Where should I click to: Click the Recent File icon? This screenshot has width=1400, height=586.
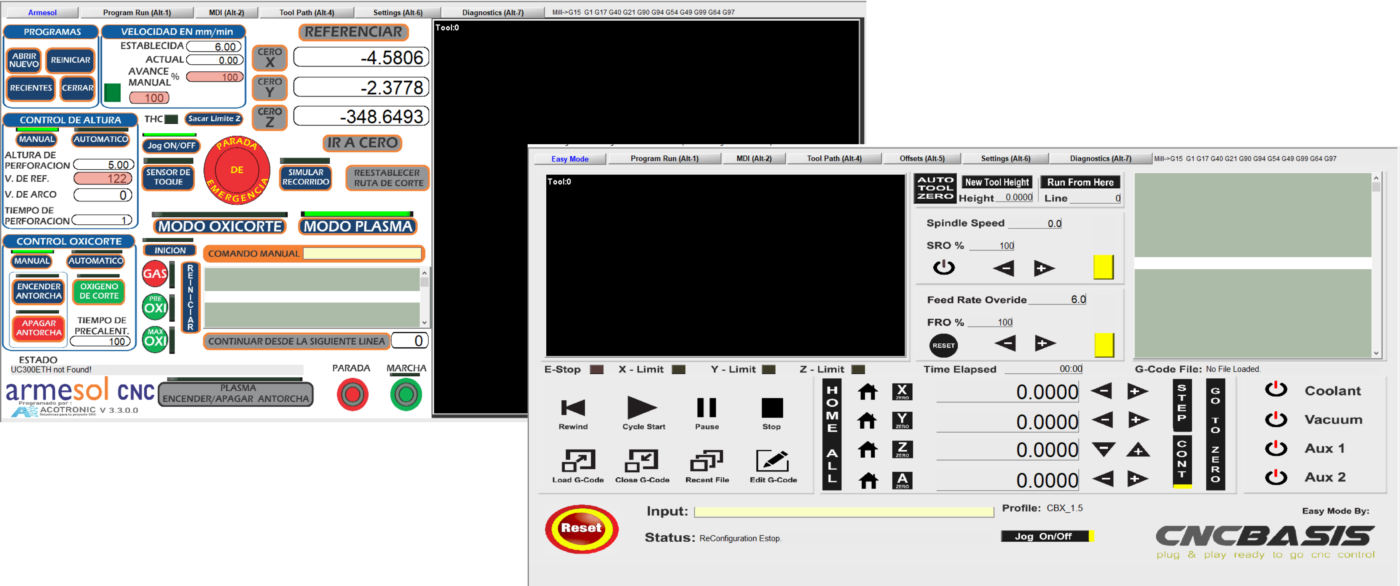click(x=707, y=461)
